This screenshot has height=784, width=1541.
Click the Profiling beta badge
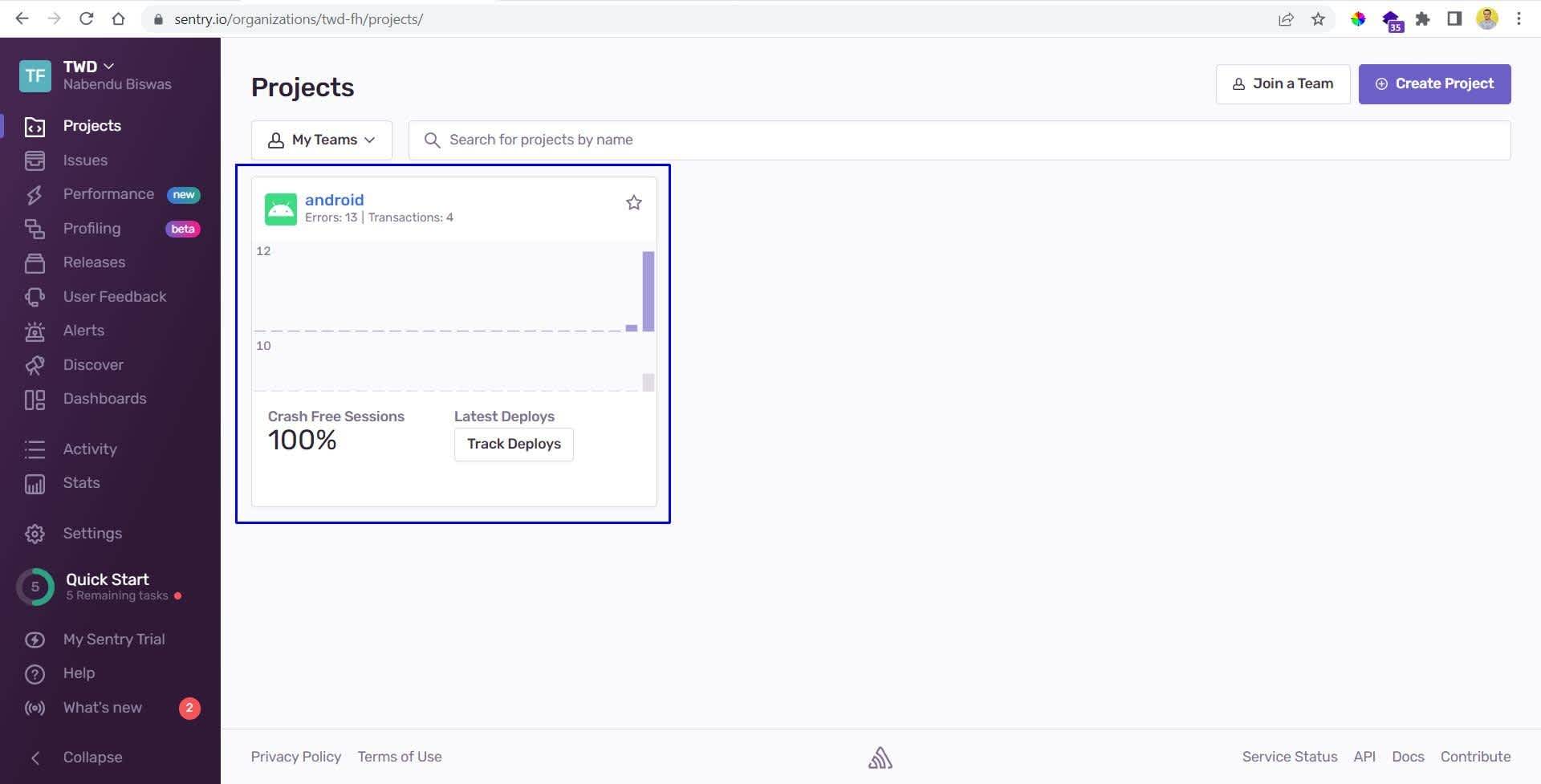pos(183,229)
